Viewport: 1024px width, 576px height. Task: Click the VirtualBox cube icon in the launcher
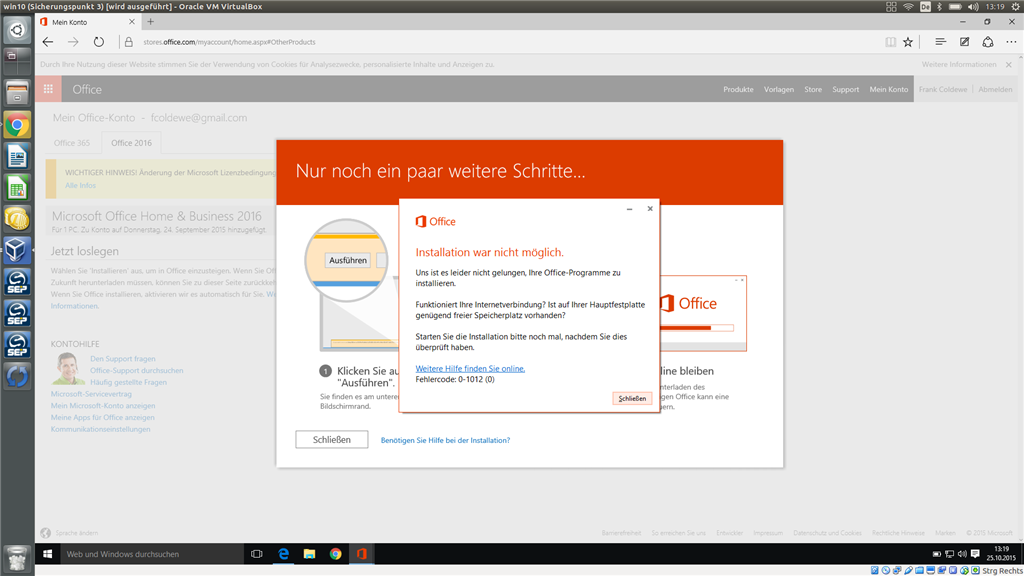[17, 250]
